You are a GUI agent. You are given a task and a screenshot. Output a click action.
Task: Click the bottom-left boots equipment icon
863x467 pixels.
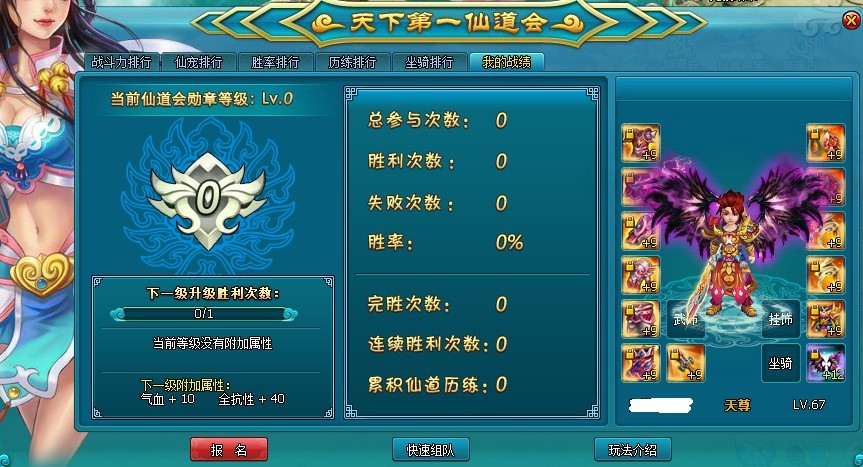(641, 363)
